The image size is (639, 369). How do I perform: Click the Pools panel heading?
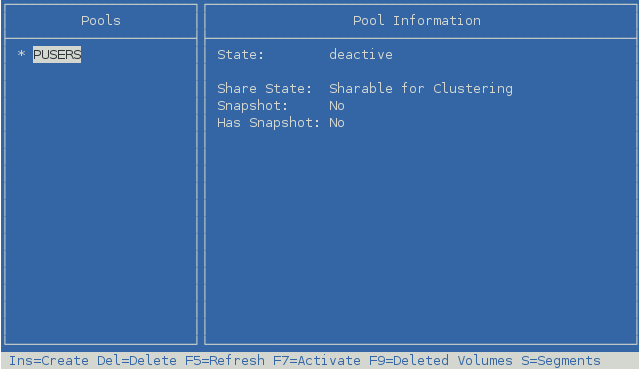(x=101, y=20)
